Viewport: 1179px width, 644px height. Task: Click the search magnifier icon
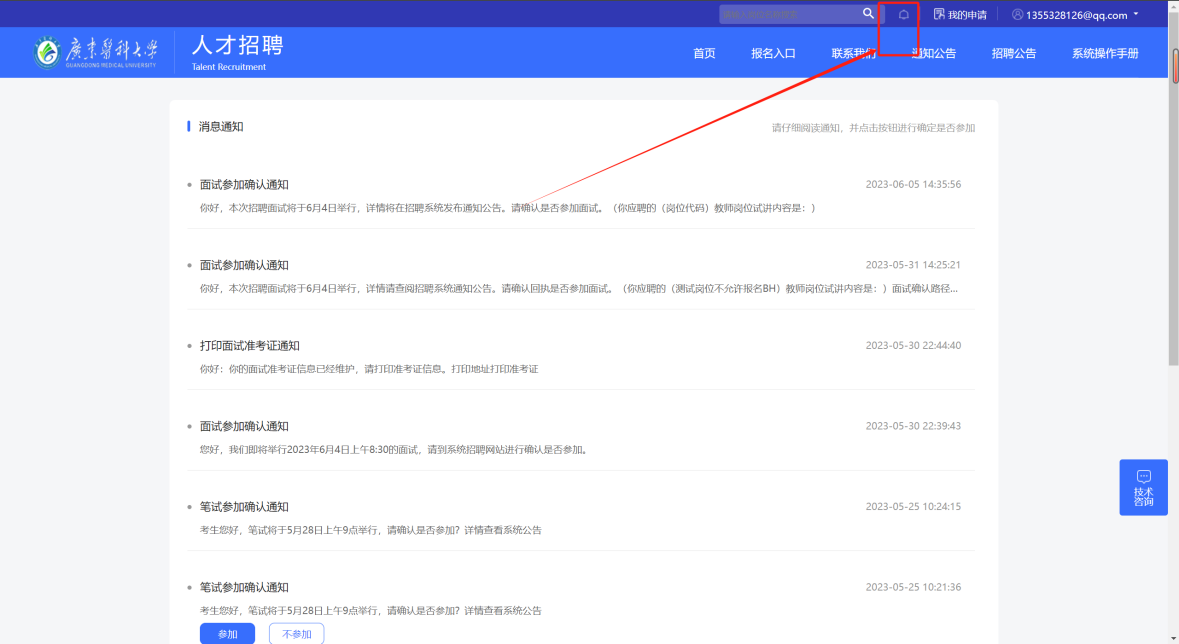coord(868,14)
